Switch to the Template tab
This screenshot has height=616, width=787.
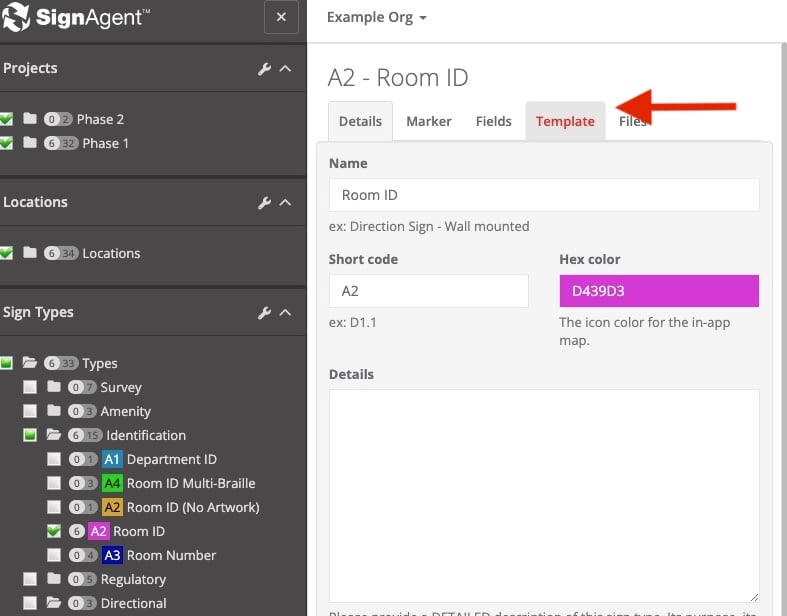point(565,121)
